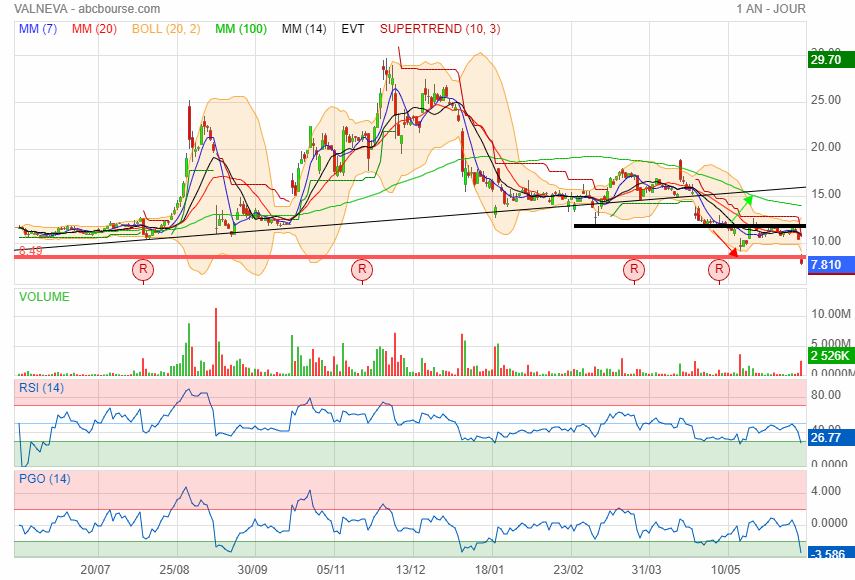Click the 25/08 date axis label

(174, 570)
